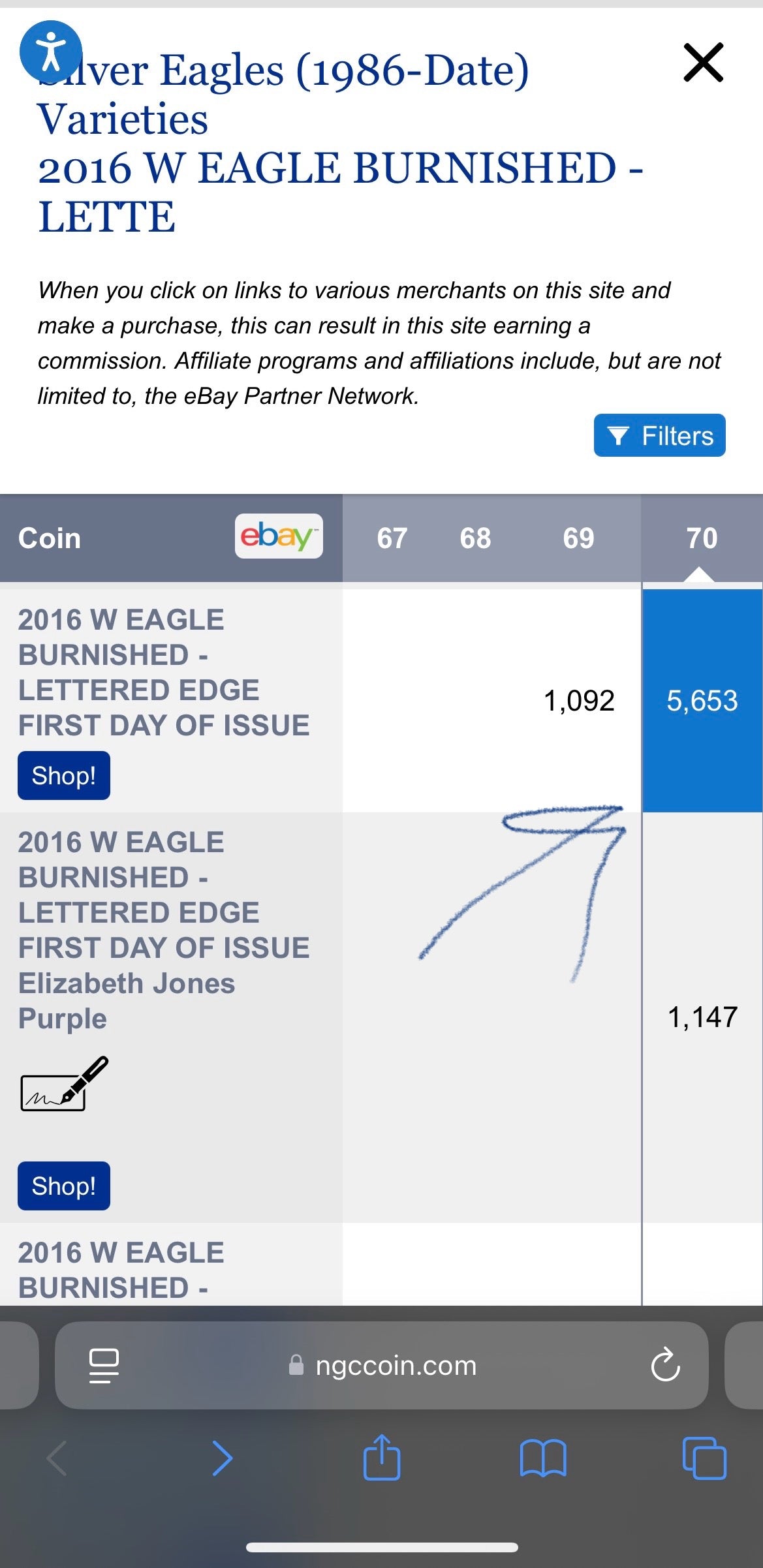Open Safari bookmarks book icon
This screenshot has width=763, height=1568.
tap(543, 1458)
